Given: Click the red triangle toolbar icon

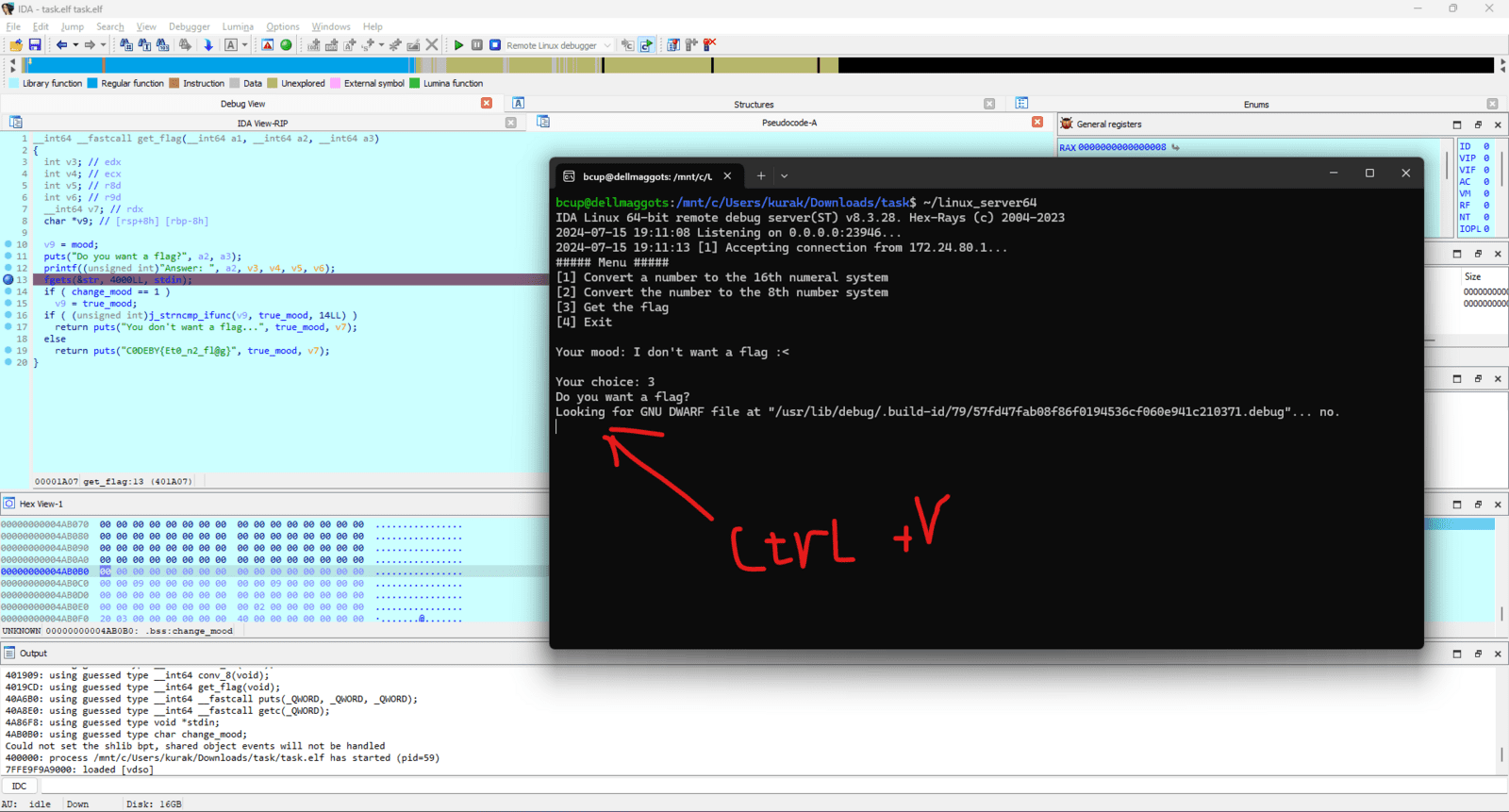Looking at the screenshot, I should 268,44.
